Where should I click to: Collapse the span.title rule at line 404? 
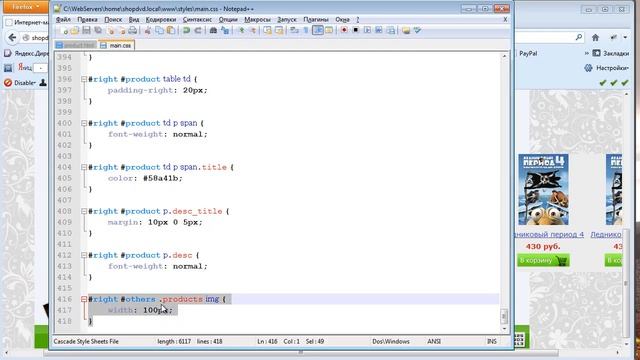(84, 167)
